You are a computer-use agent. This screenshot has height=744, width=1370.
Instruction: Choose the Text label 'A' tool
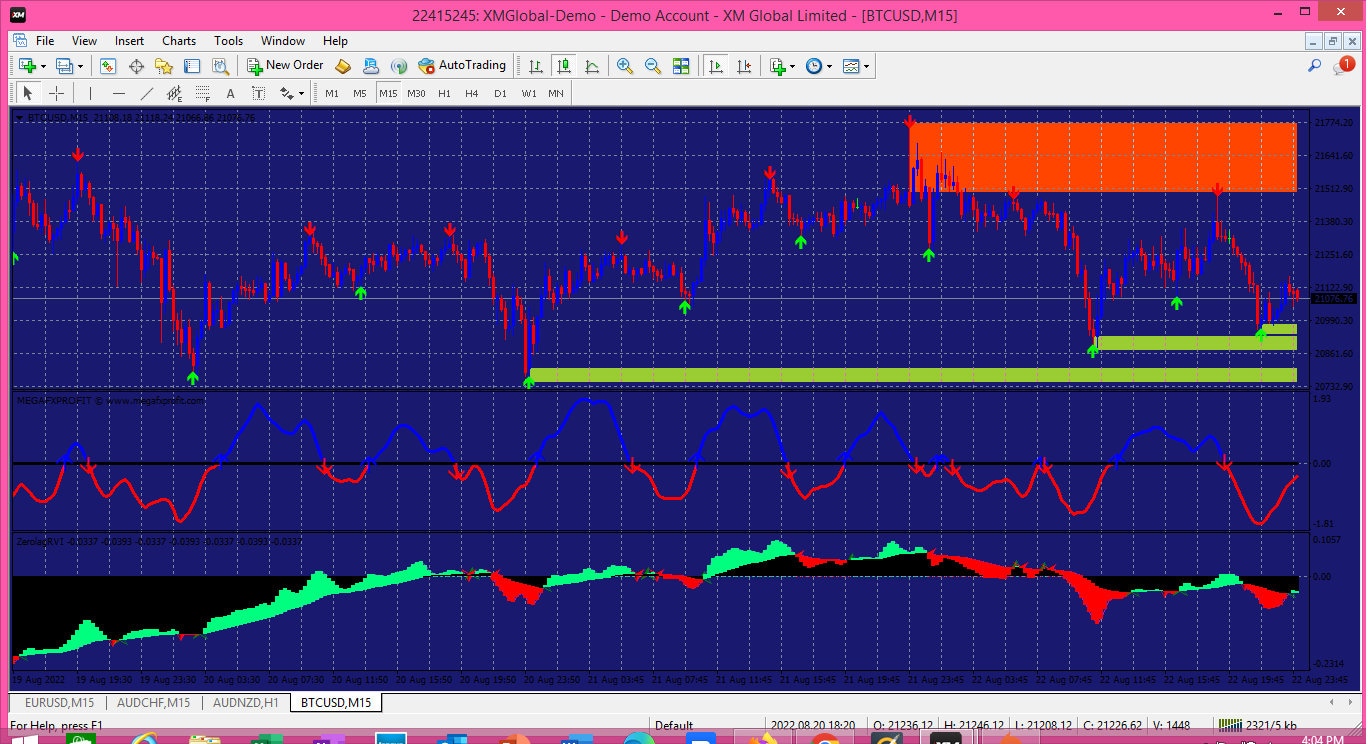click(230, 93)
